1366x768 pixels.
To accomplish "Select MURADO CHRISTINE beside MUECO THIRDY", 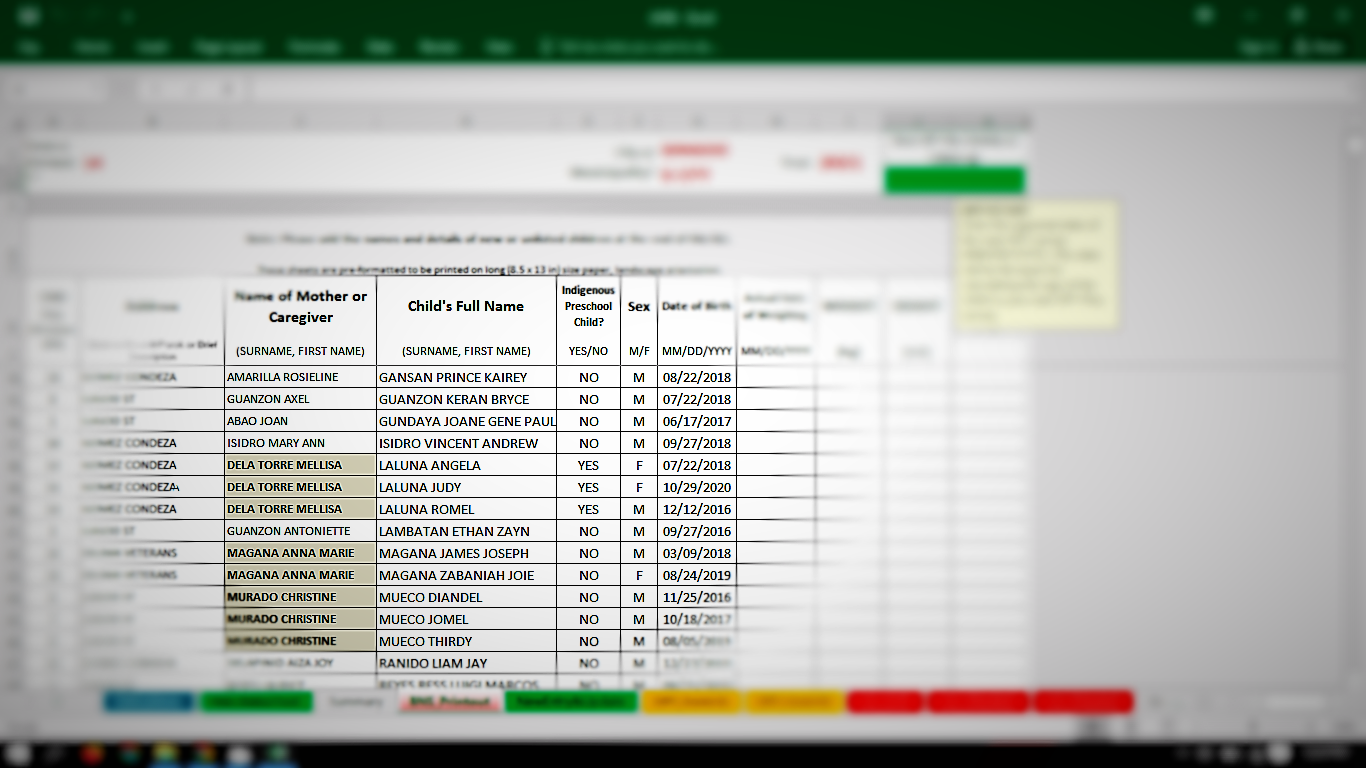I will [301, 641].
